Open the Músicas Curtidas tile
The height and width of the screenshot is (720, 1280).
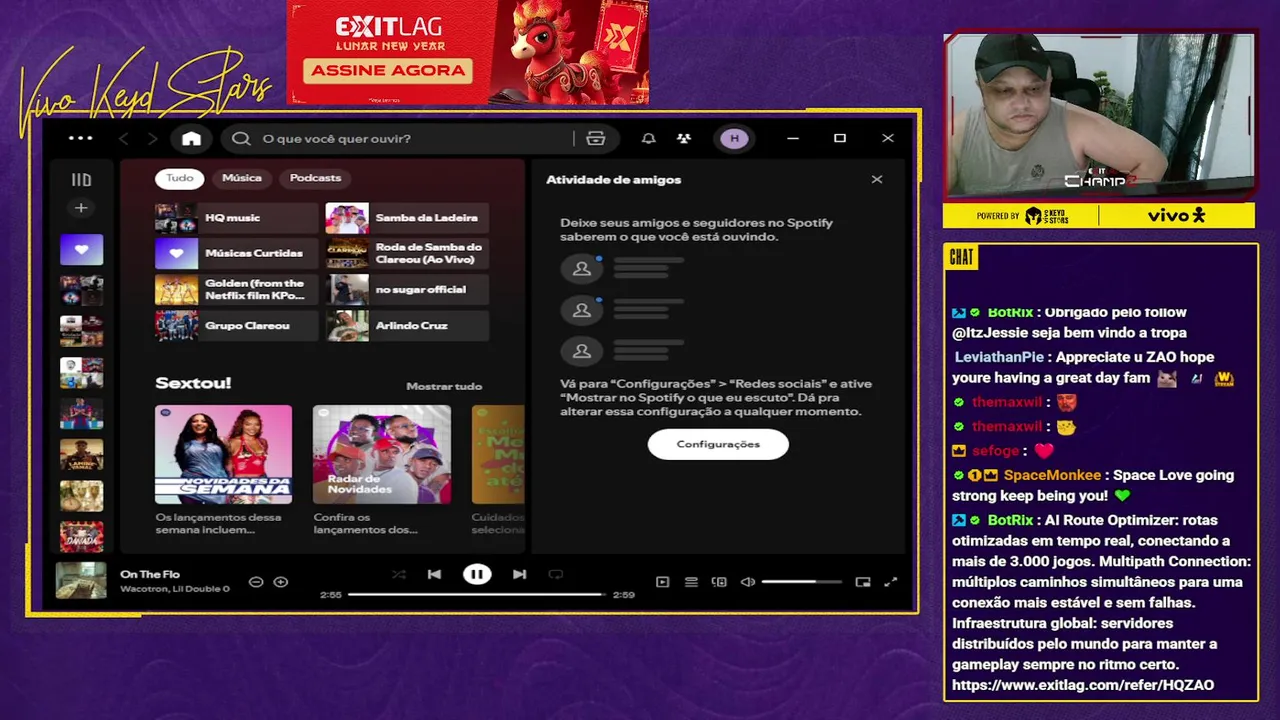coord(236,254)
